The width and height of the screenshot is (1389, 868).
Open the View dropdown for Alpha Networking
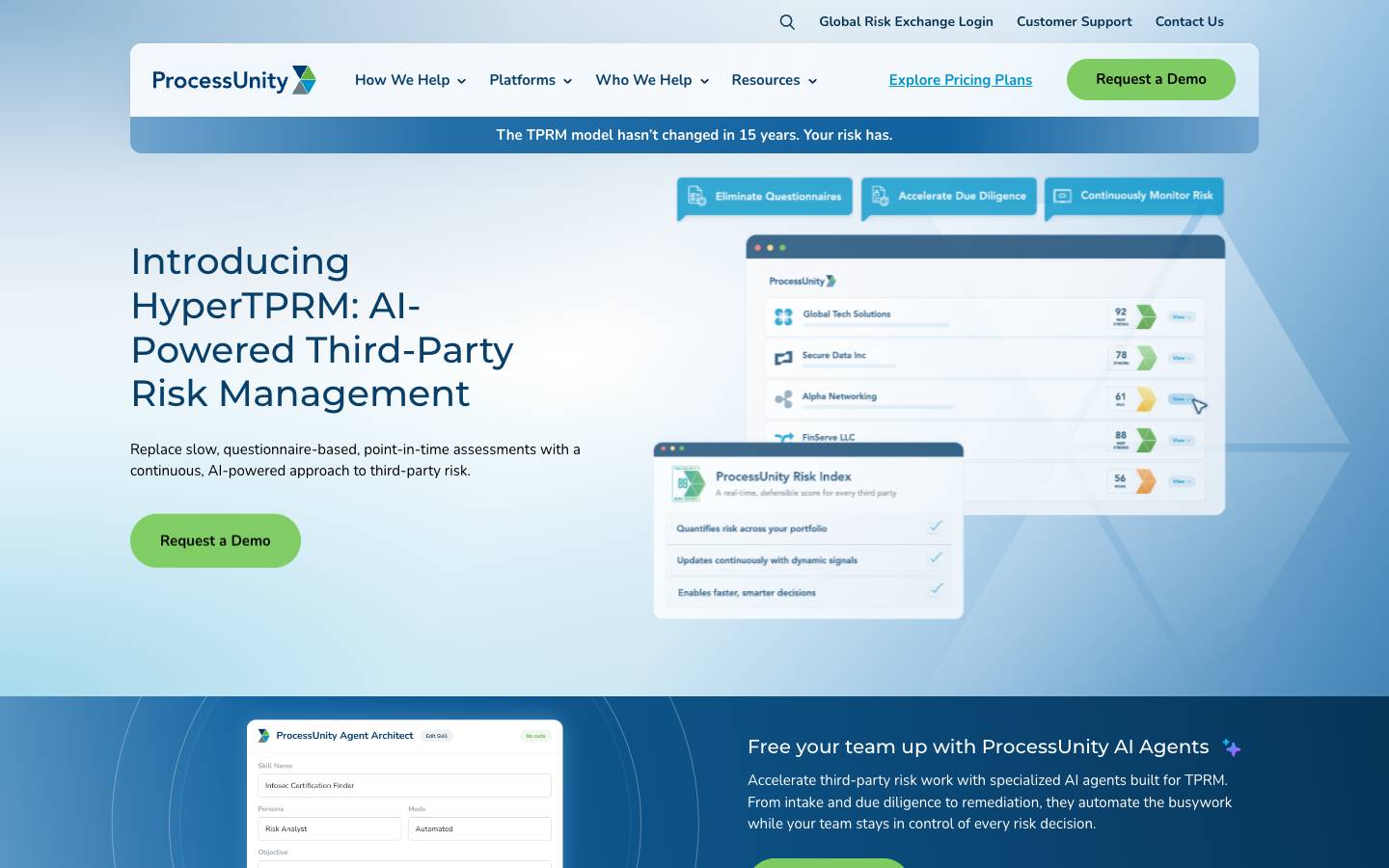tap(1182, 398)
